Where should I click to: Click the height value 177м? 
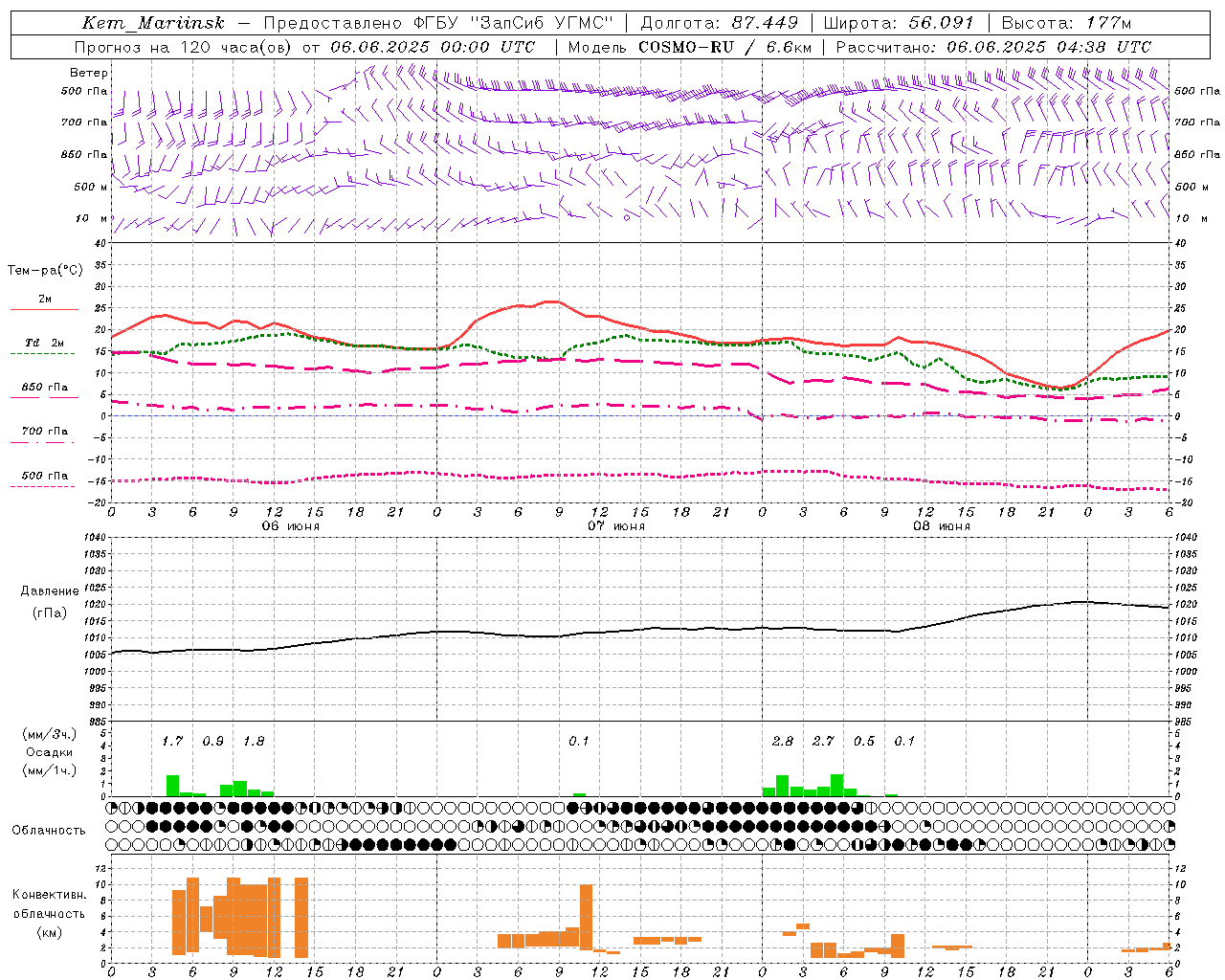(x=1108, y=23)
